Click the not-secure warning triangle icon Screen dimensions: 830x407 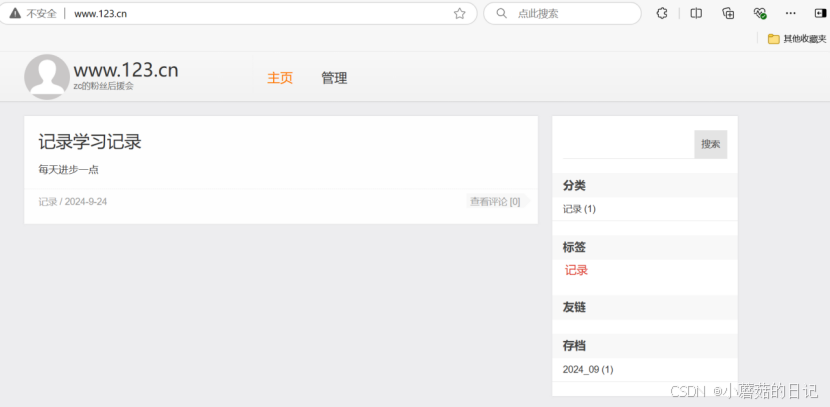pos(15,13)
